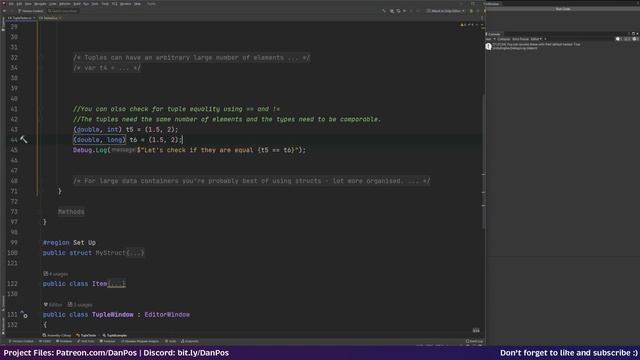
Task: Open the Editor dropdown in Unity console
Action: tap(536, 39)
